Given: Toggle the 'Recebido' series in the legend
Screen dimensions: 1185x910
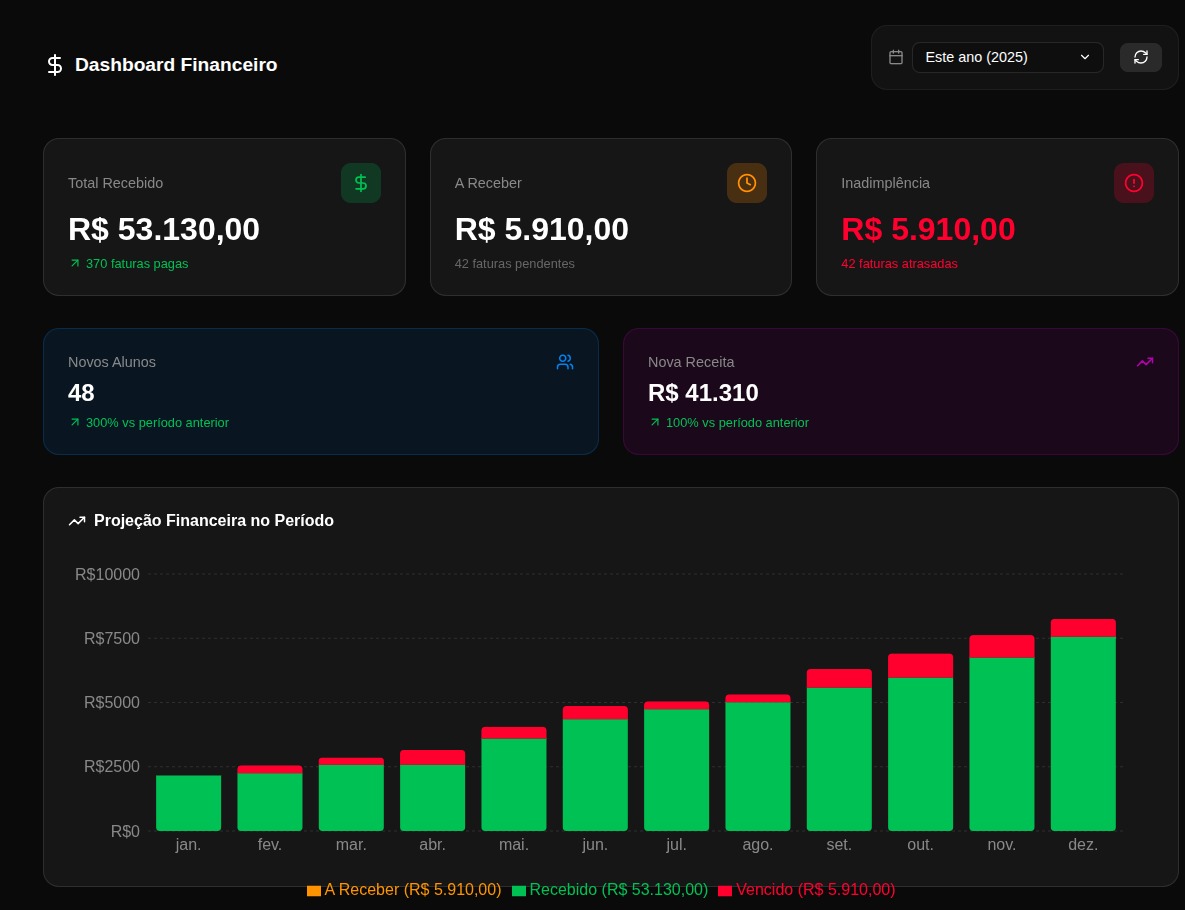Looking at the screenshot, I should click(x=610, y=890).
